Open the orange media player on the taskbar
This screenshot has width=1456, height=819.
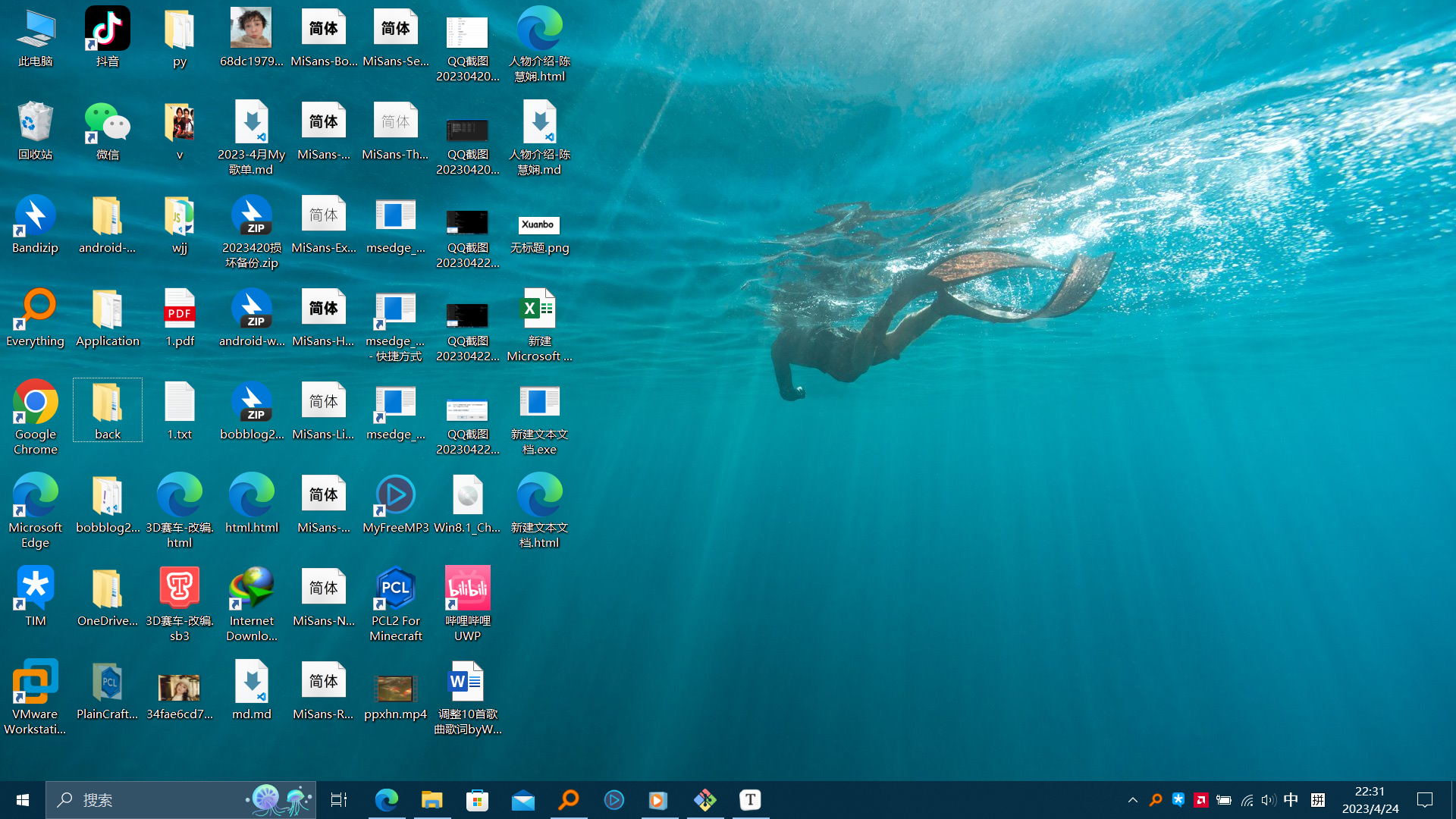pyautogui.click(x=660, y=800)
